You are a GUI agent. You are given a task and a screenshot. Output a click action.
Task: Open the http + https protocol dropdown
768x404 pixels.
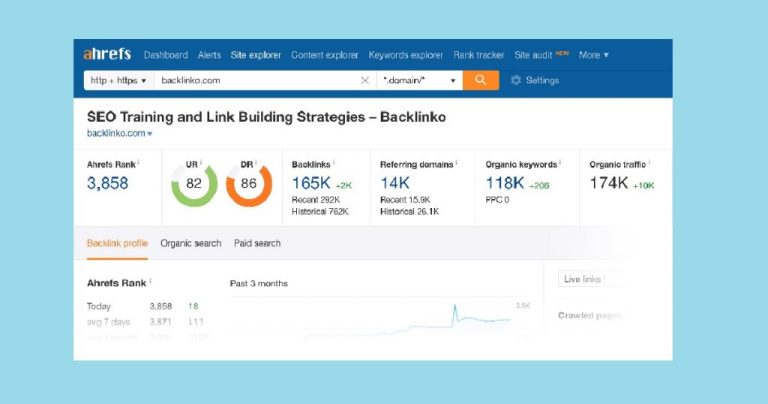(x=119, y=80)
